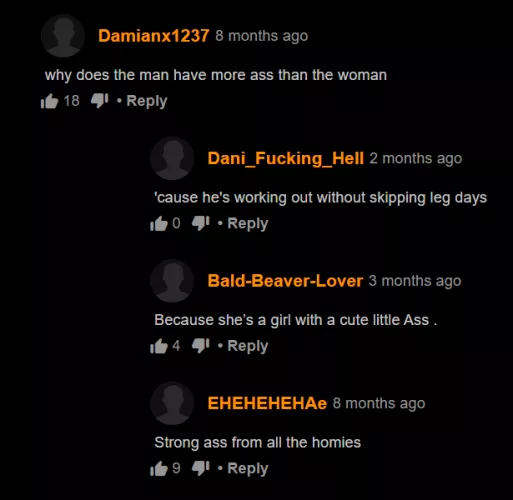Like Damianx1237's comment with thumbs up

point(49,101)
